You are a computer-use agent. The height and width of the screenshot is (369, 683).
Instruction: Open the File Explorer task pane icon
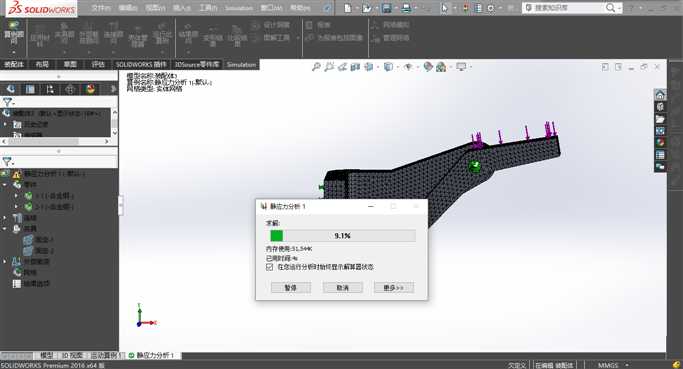660,119
